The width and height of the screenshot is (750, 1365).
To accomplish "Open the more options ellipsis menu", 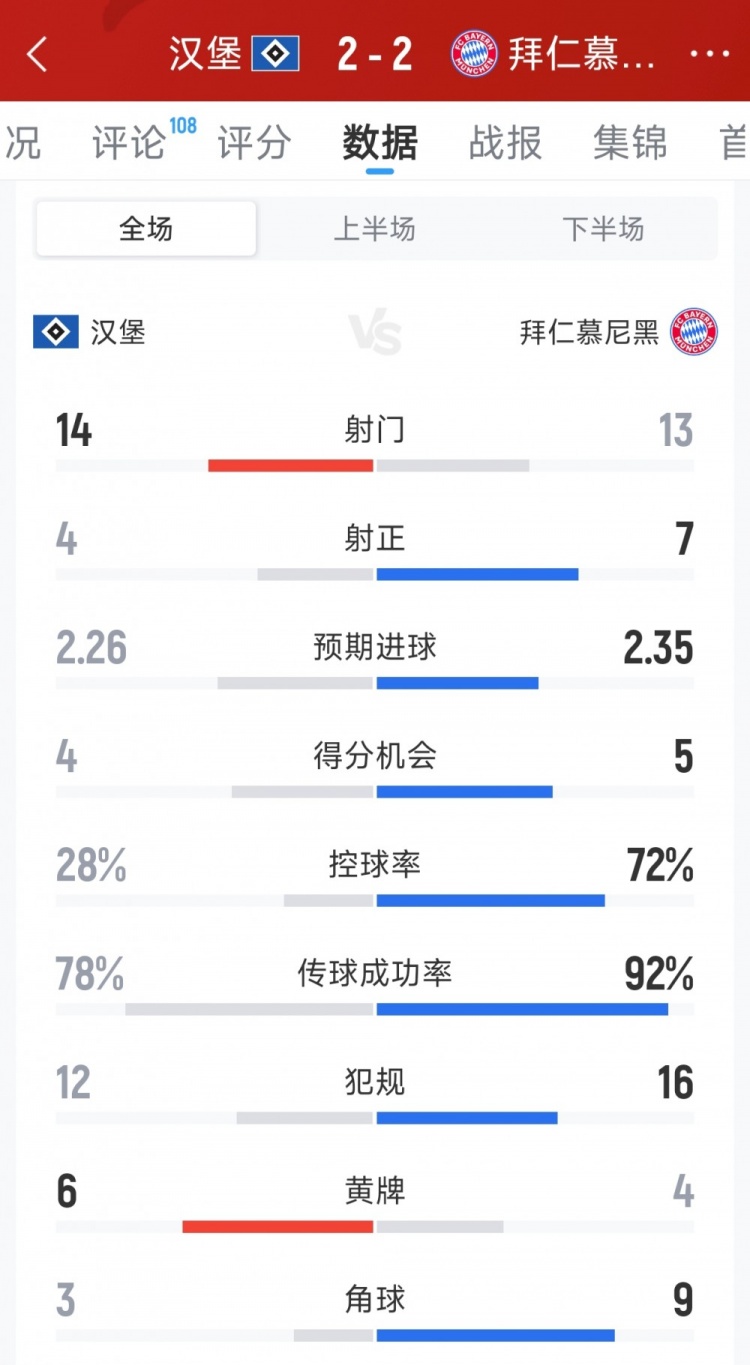I will click(713, 55).
